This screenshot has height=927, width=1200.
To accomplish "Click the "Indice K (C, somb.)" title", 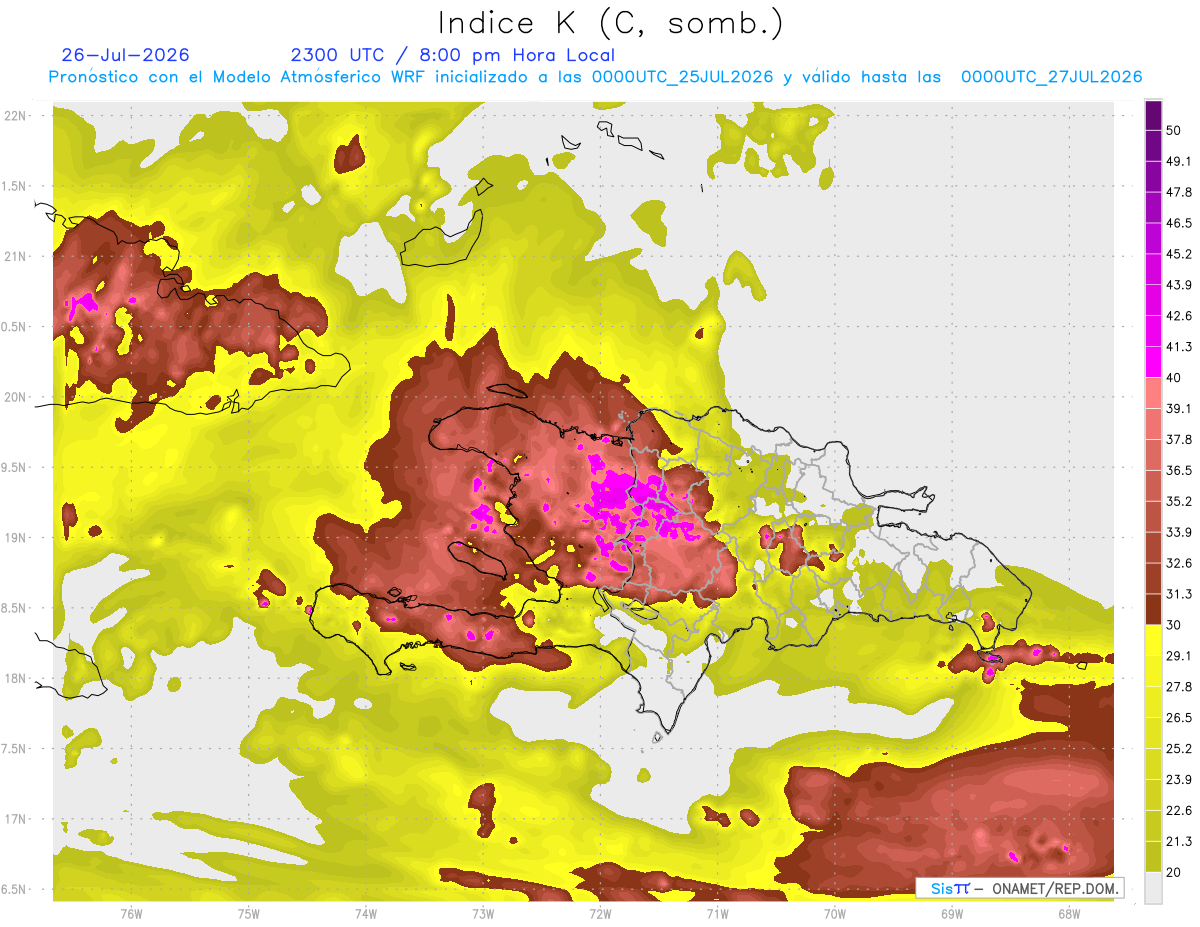I will click(x=610, y=23).
